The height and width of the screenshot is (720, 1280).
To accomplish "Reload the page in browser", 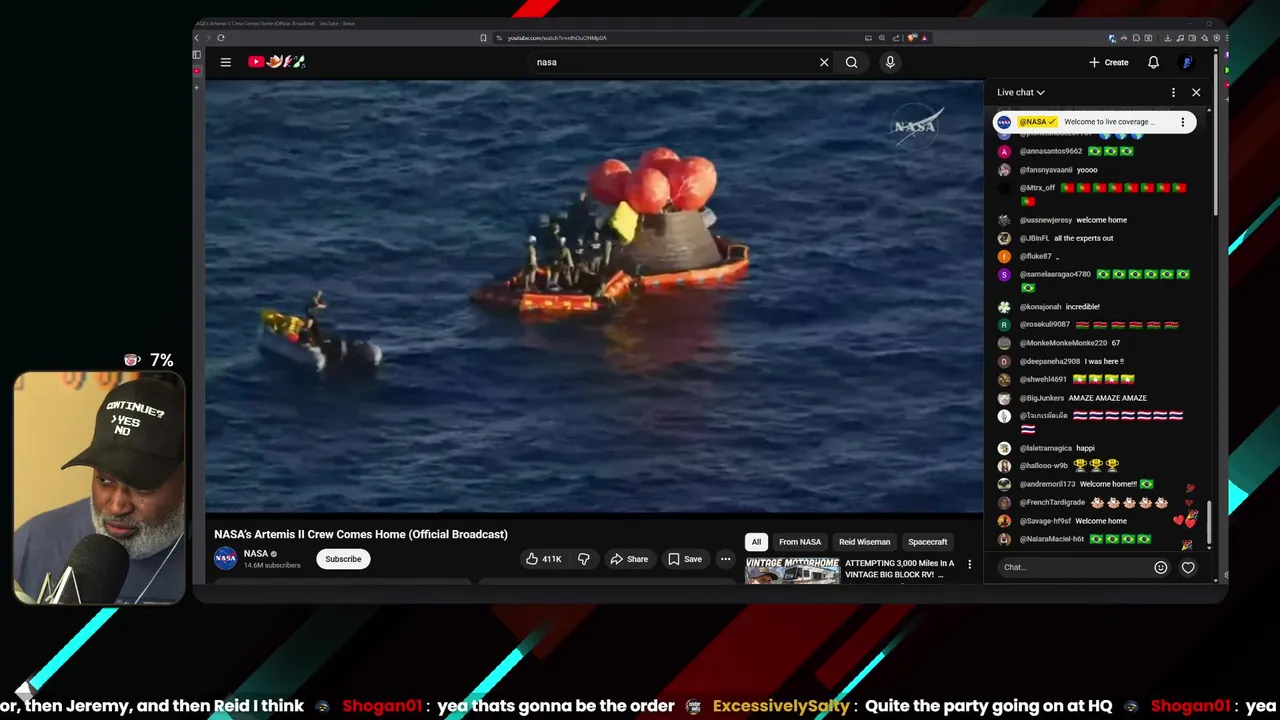I will coord(220,38).
